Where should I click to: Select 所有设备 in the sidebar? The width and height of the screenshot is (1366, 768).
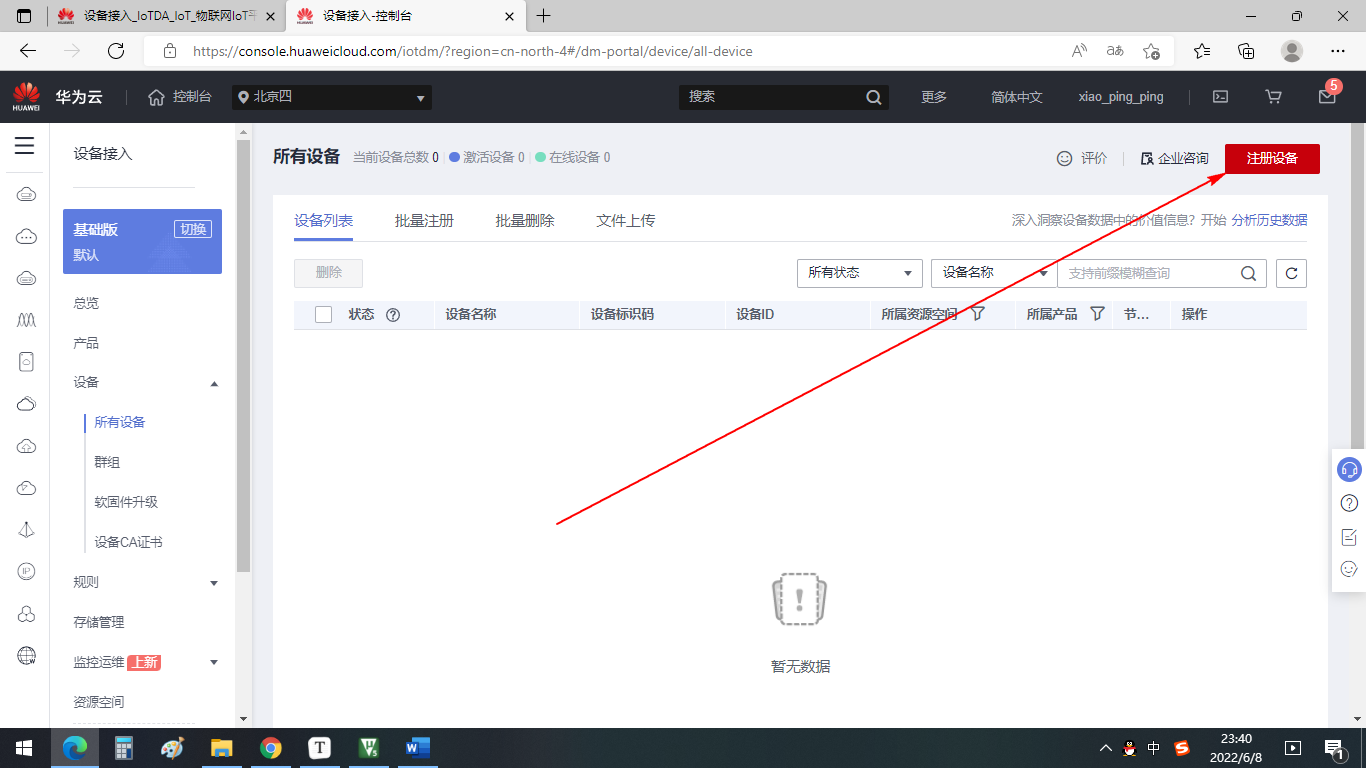coord(120,422)
